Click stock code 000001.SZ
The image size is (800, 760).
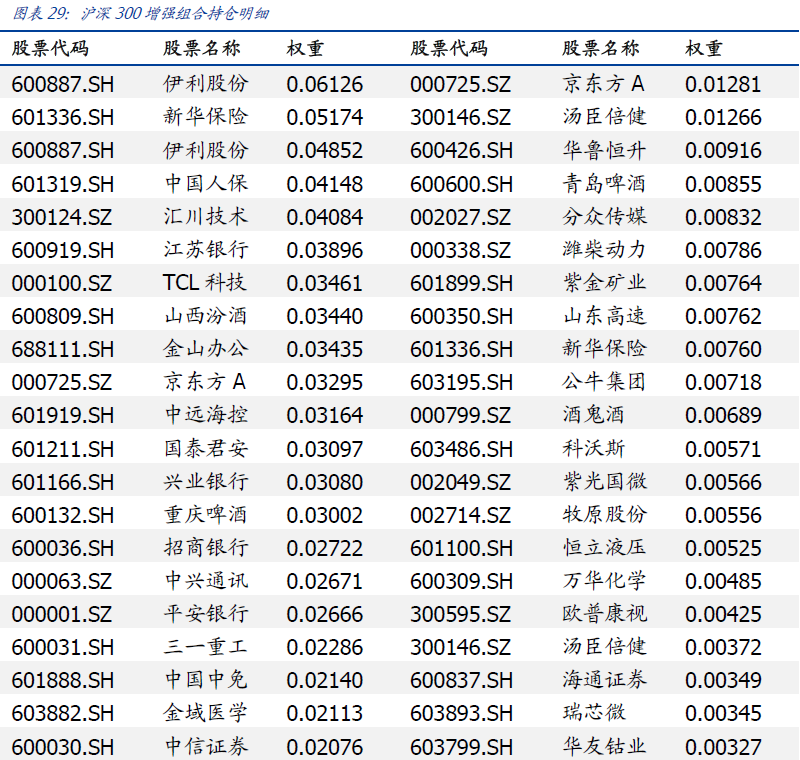click(x=62, y=615)
